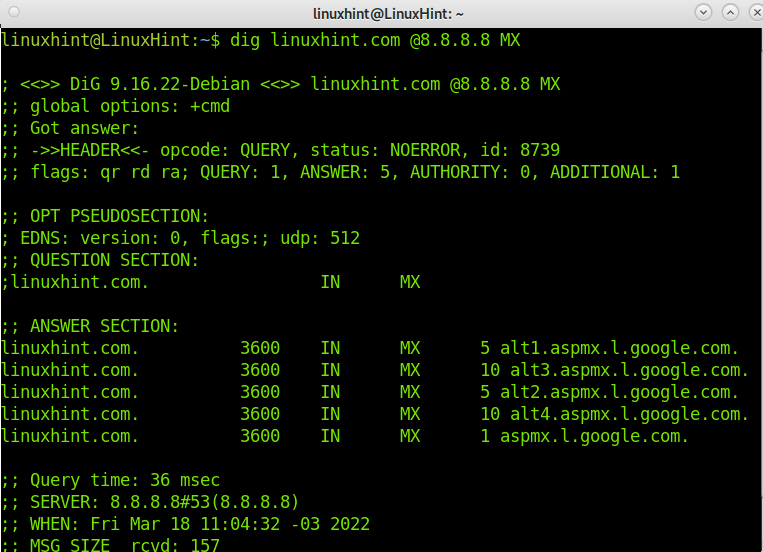
Task: Click the 'SERVER: 8.8.8.8#53(8.8.8.8)' line
Action: pos(164,502)
